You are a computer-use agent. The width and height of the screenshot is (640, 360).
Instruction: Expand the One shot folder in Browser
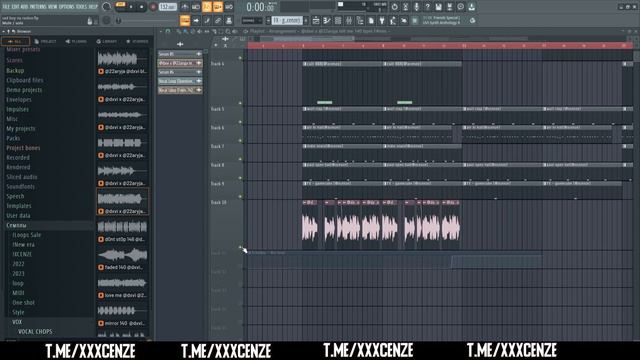click(23, 303)
